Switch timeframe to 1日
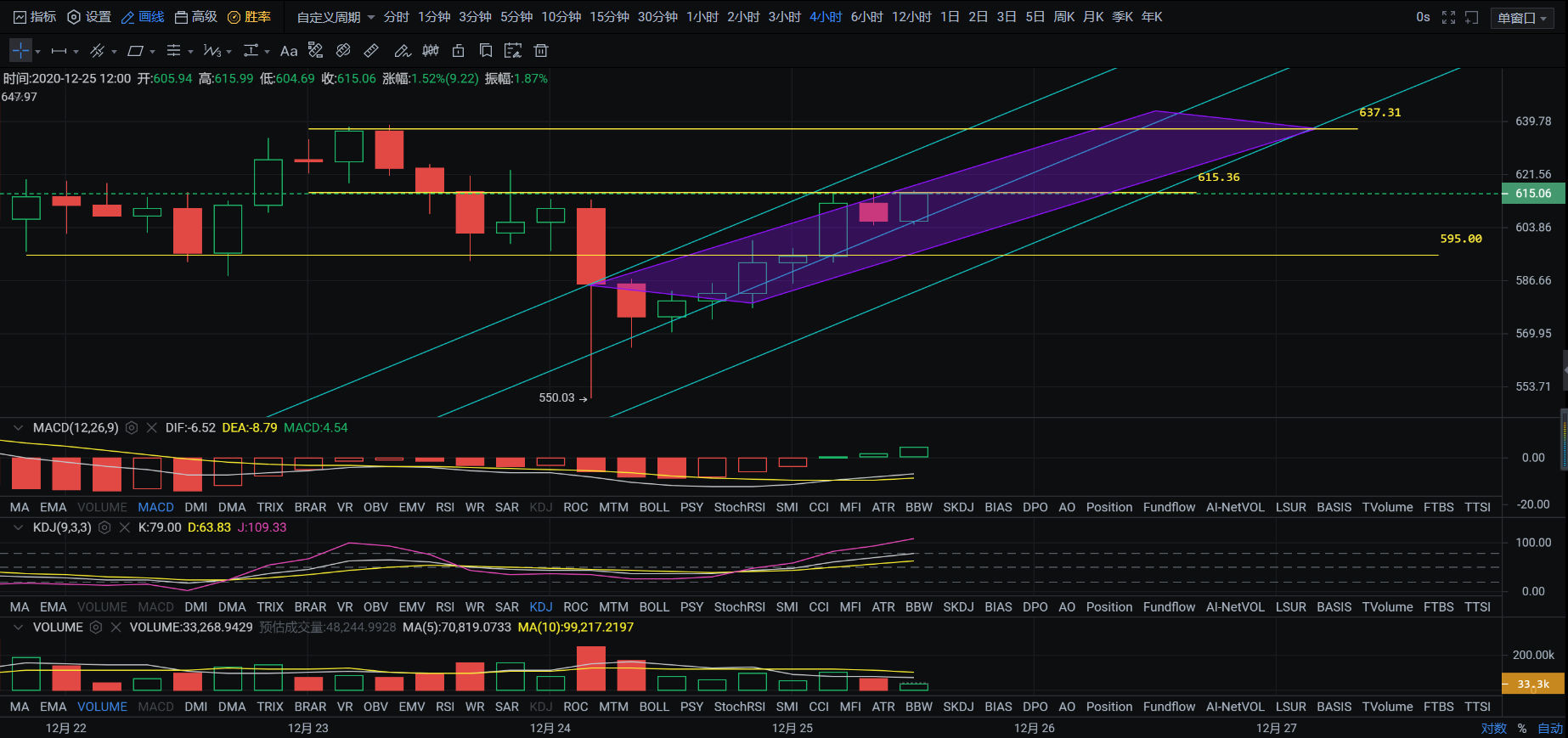The height and width of the screenshot is (738, 1568). 950,17
